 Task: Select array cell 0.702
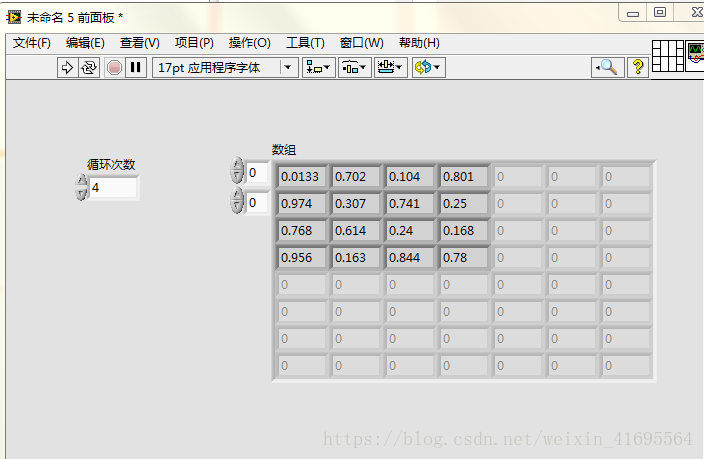click(356, 177)
